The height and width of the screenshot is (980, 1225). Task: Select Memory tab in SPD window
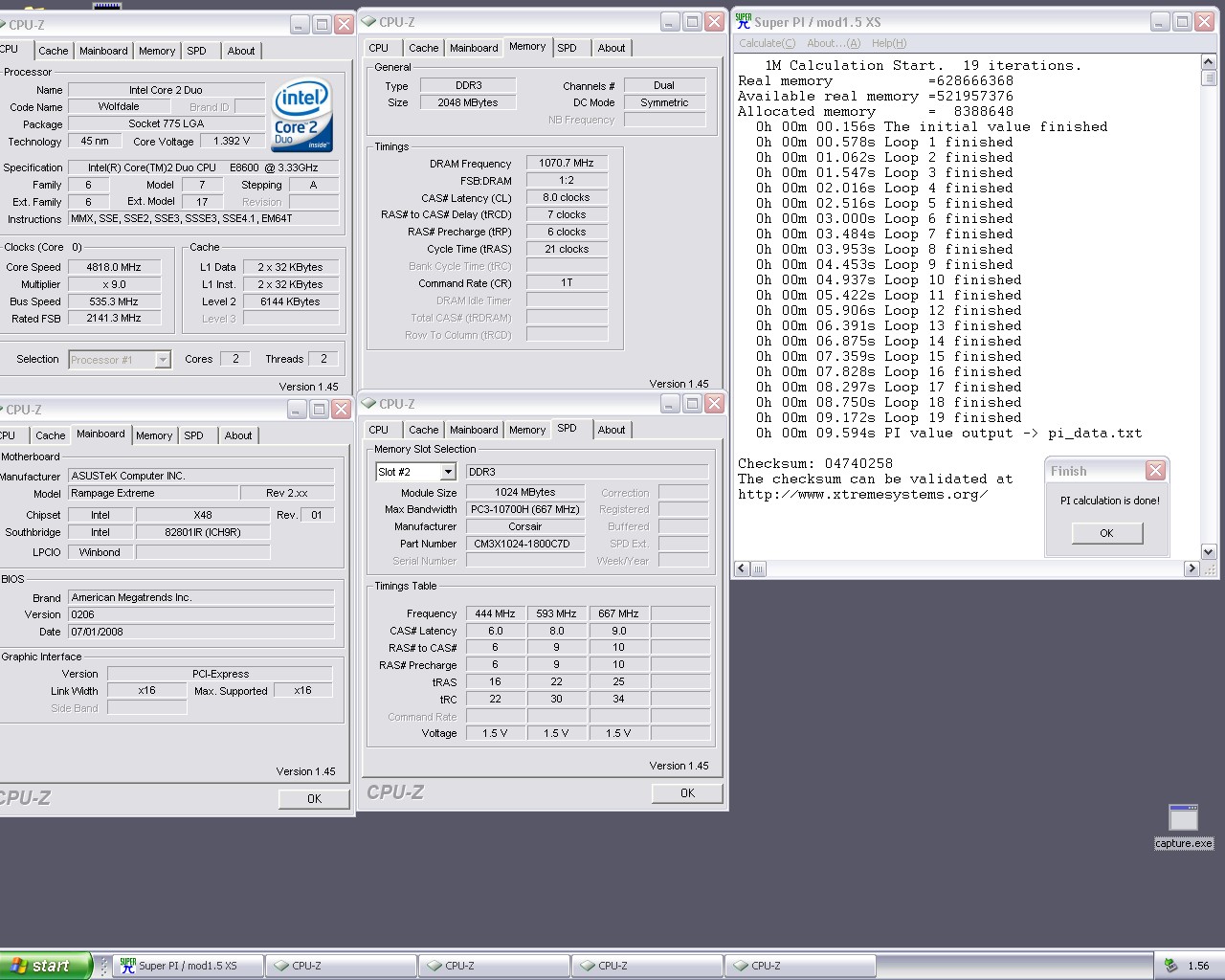[x=527, y=430]
